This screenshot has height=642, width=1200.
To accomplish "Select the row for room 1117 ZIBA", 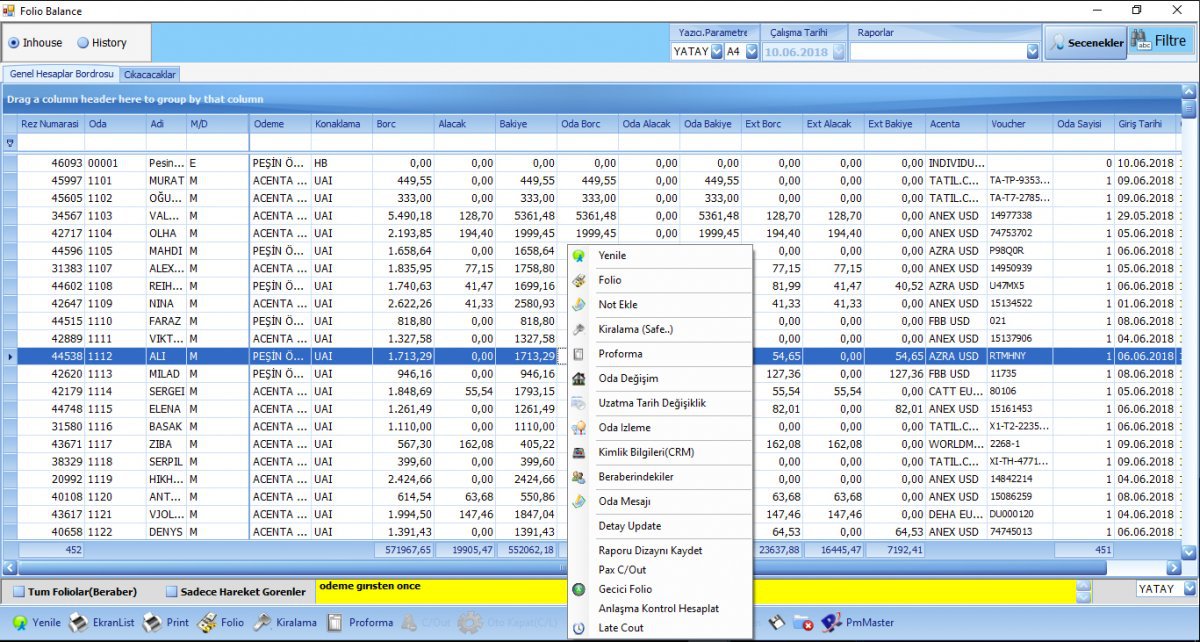I will [x=590, y=443].
